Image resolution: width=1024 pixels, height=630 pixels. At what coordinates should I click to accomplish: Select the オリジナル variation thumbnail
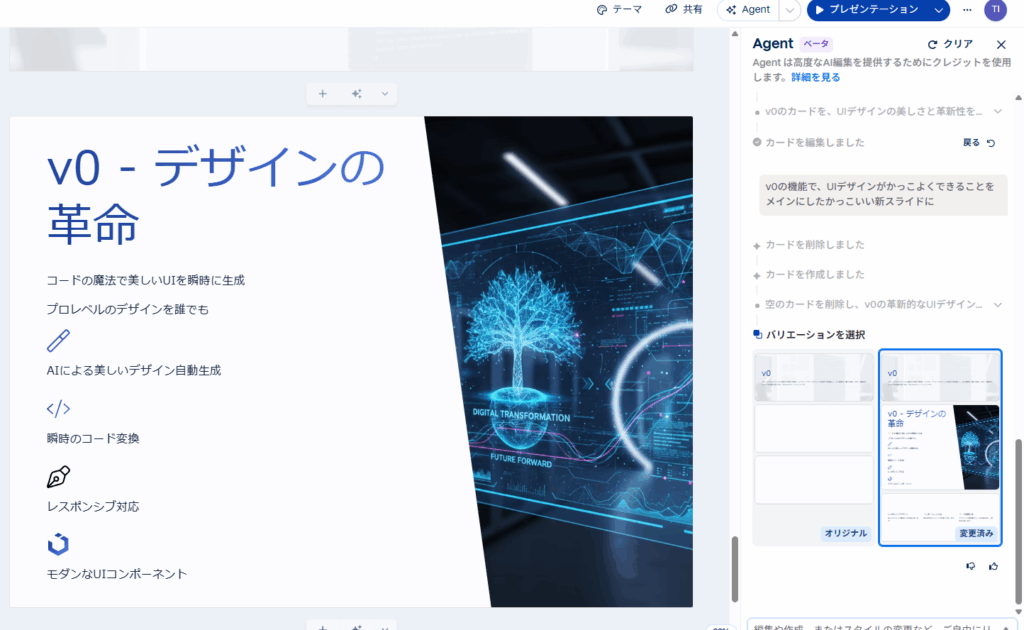(814, 447)
